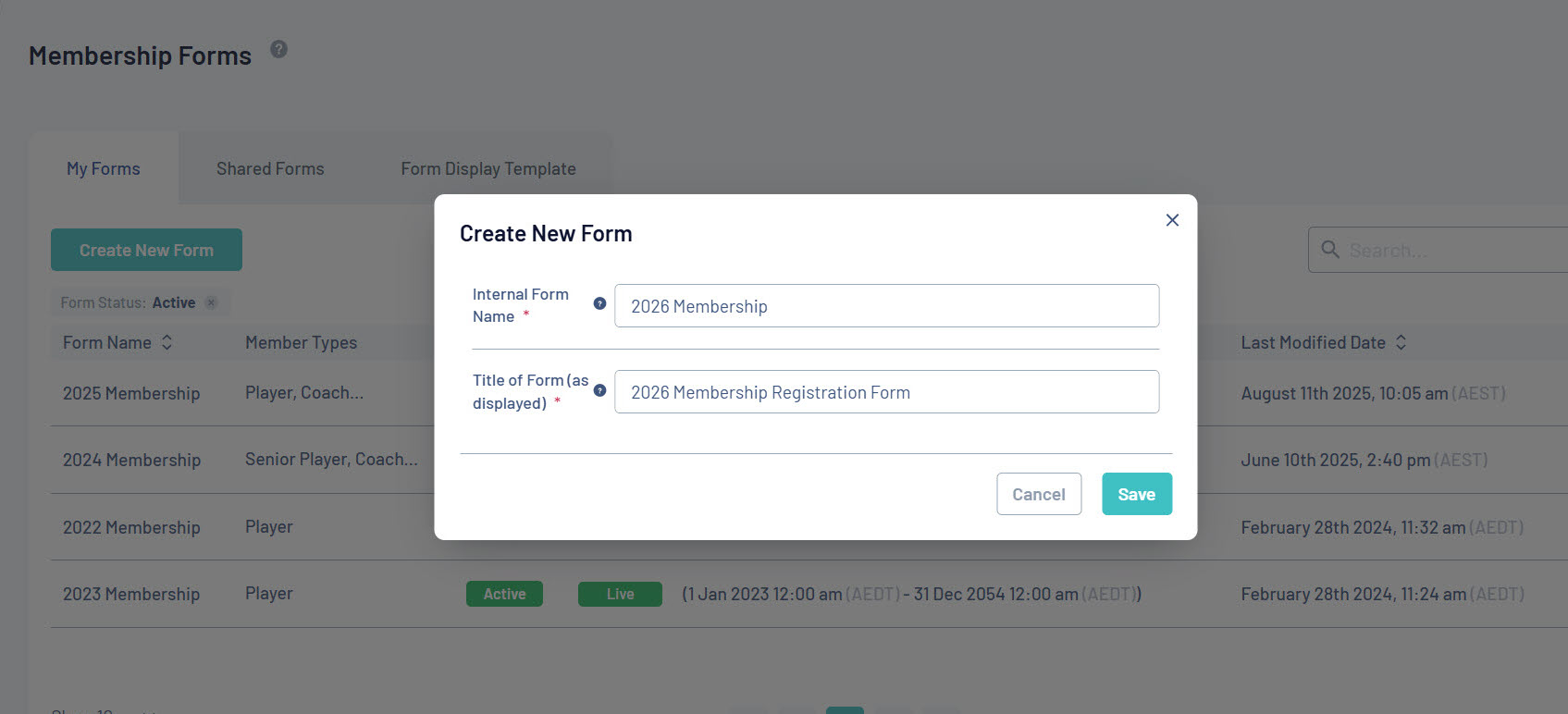Image resolution: width=1568 pixels, height=714 pixels.
Task: Click the Live badge on 2023 Membership
Action: [x=620, y=594]
